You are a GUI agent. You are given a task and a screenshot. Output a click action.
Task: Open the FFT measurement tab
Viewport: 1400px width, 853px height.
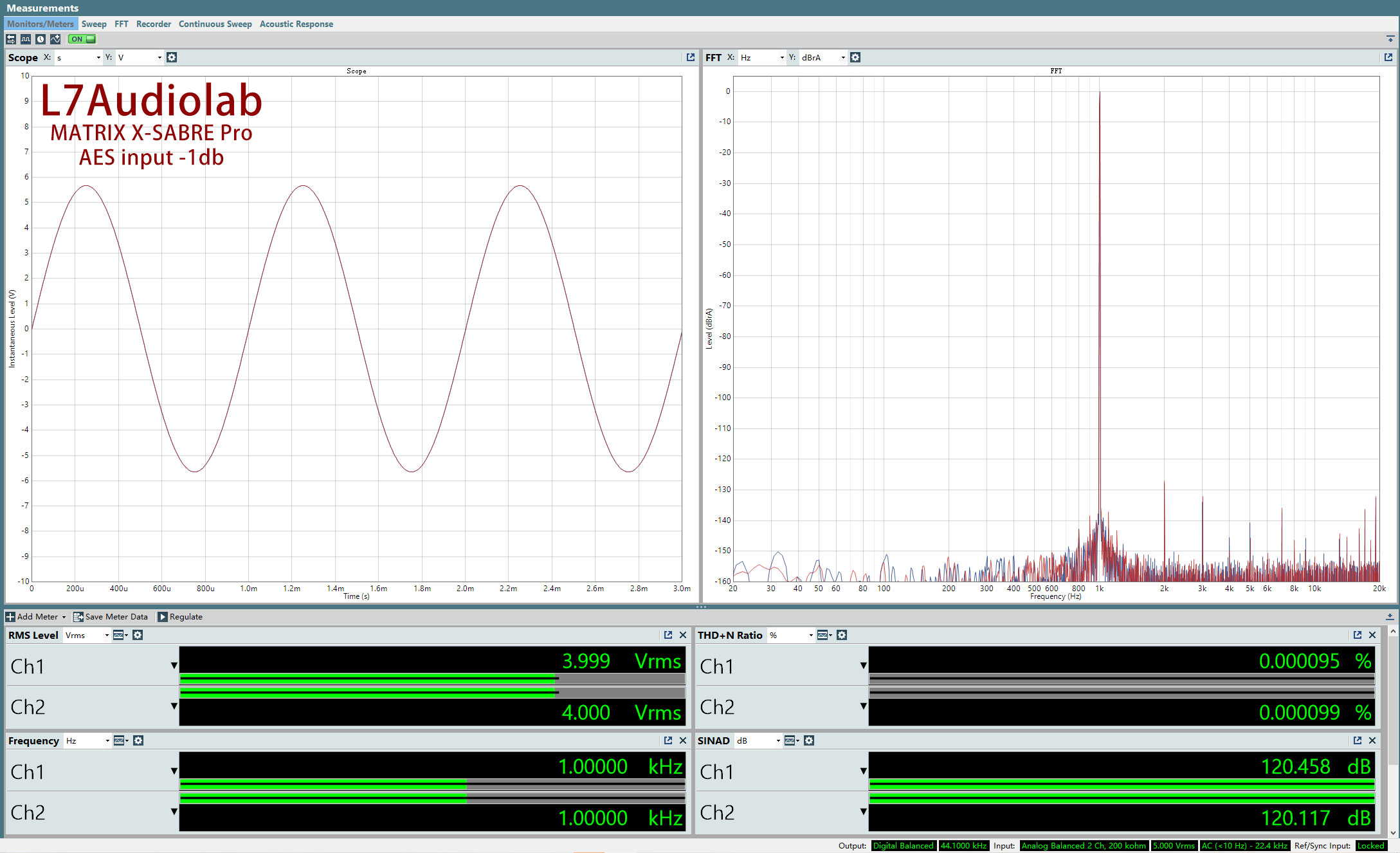[x=122, y=24]
